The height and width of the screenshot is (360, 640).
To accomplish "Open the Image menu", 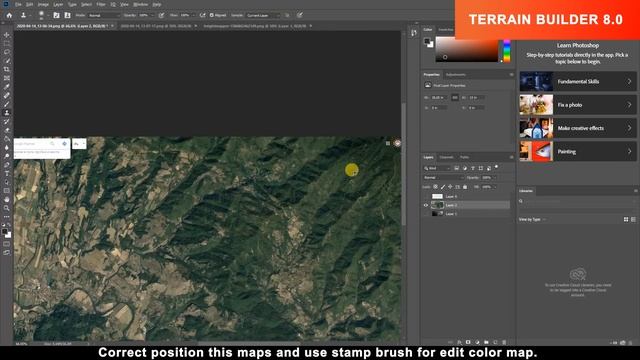I will click(43, 4).
